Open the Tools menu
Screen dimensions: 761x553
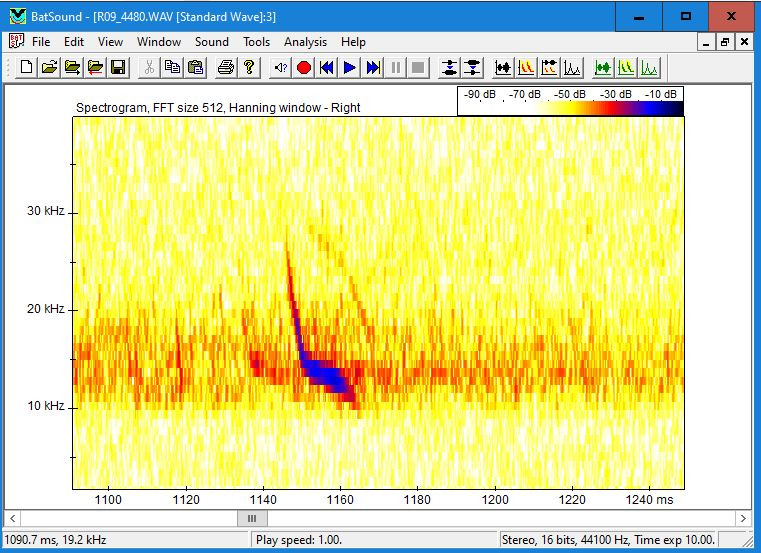(256, 42)
